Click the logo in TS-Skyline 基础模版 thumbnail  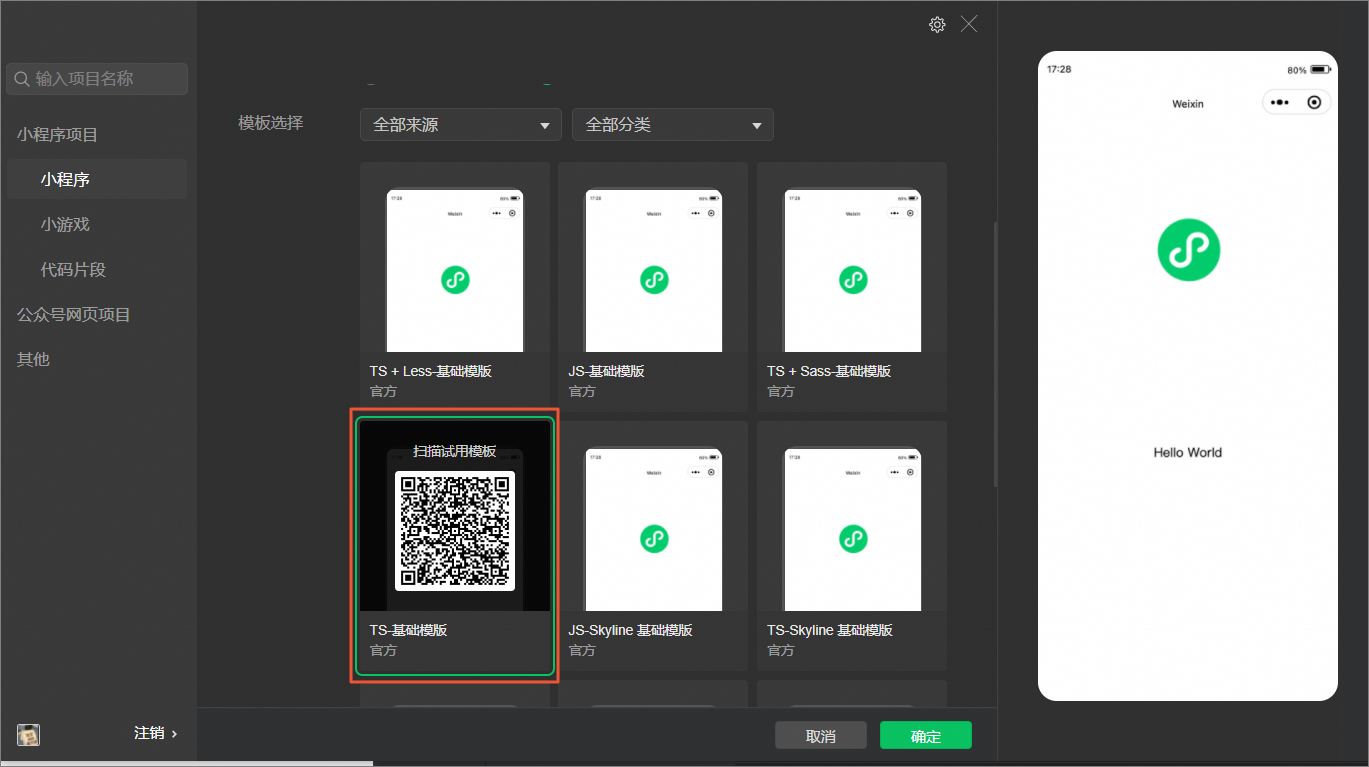point(852,539)
